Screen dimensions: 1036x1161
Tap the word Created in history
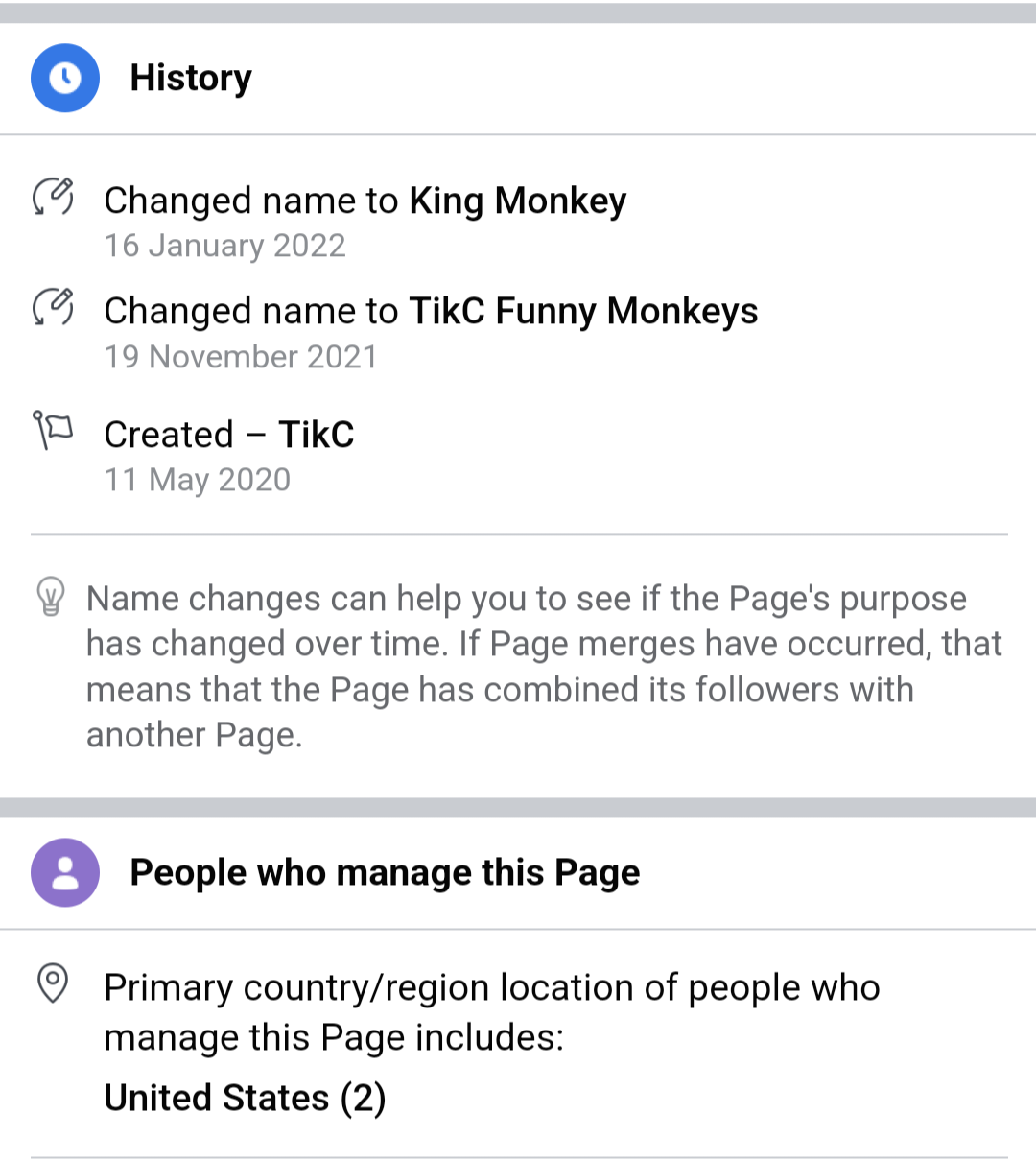point(169,435)
